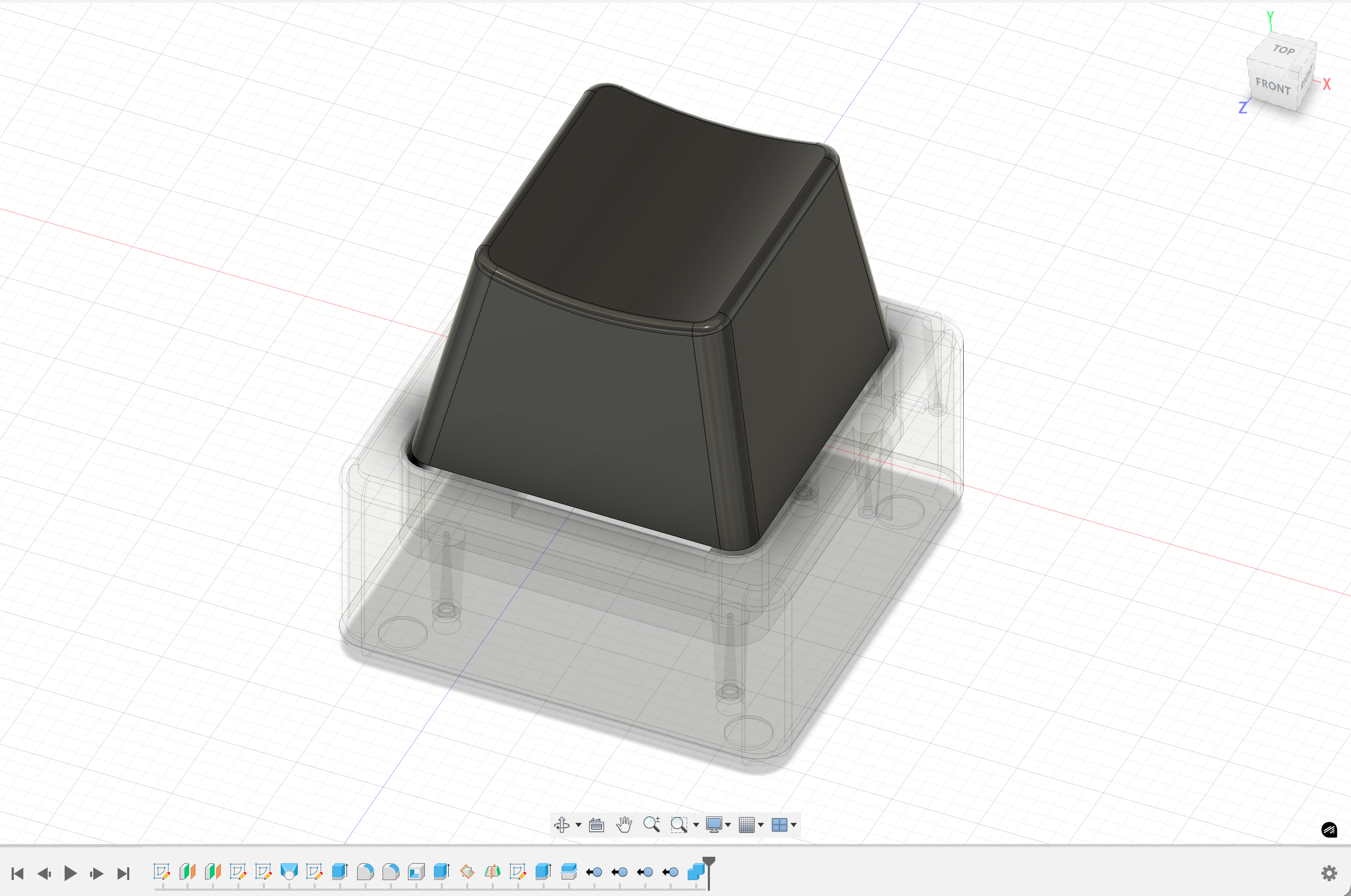Click the TOP face of the ViewCube
This screenshot has width=1351, height=896.
coord(1283,51)
